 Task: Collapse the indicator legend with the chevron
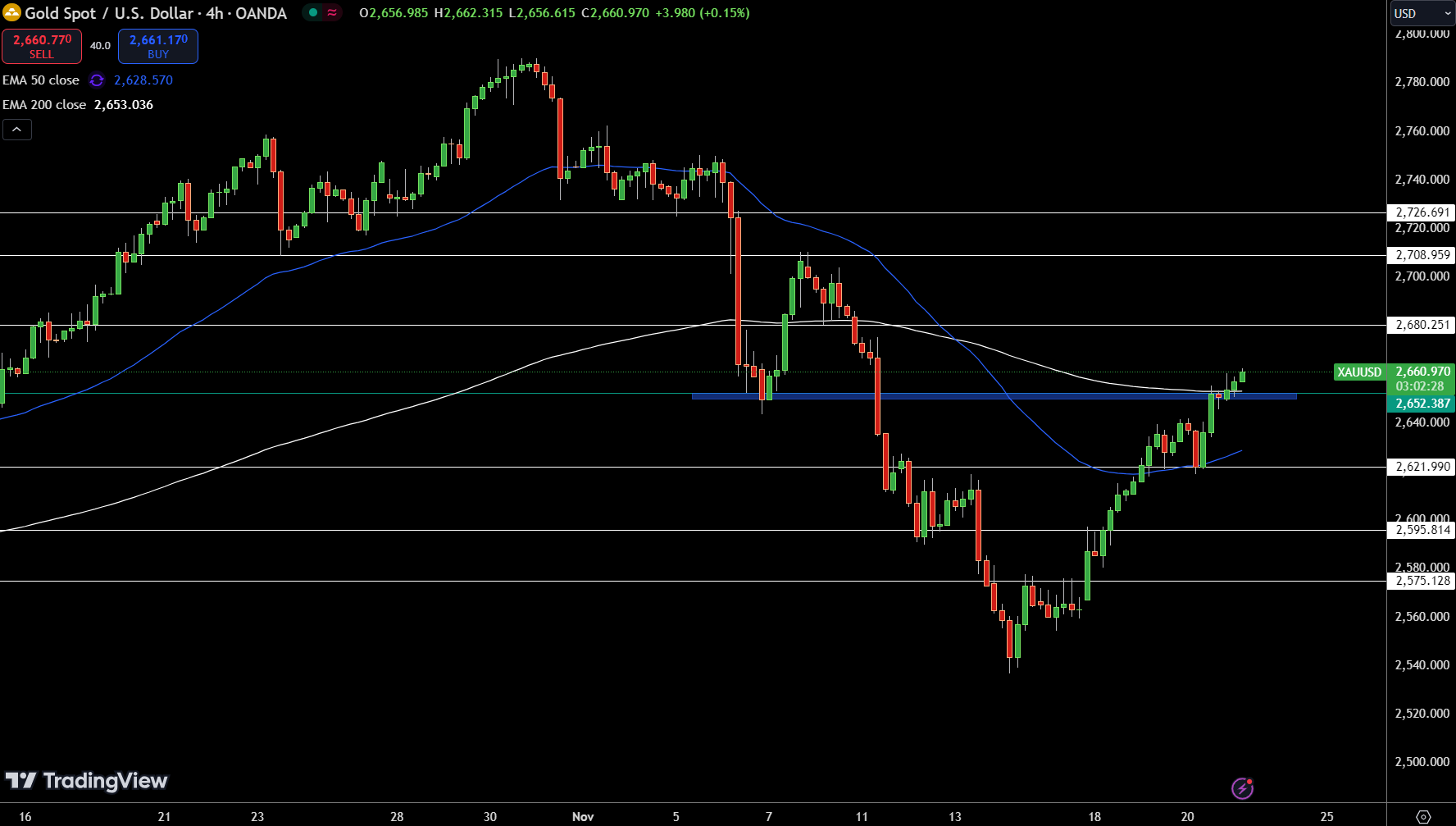[17, 130]
